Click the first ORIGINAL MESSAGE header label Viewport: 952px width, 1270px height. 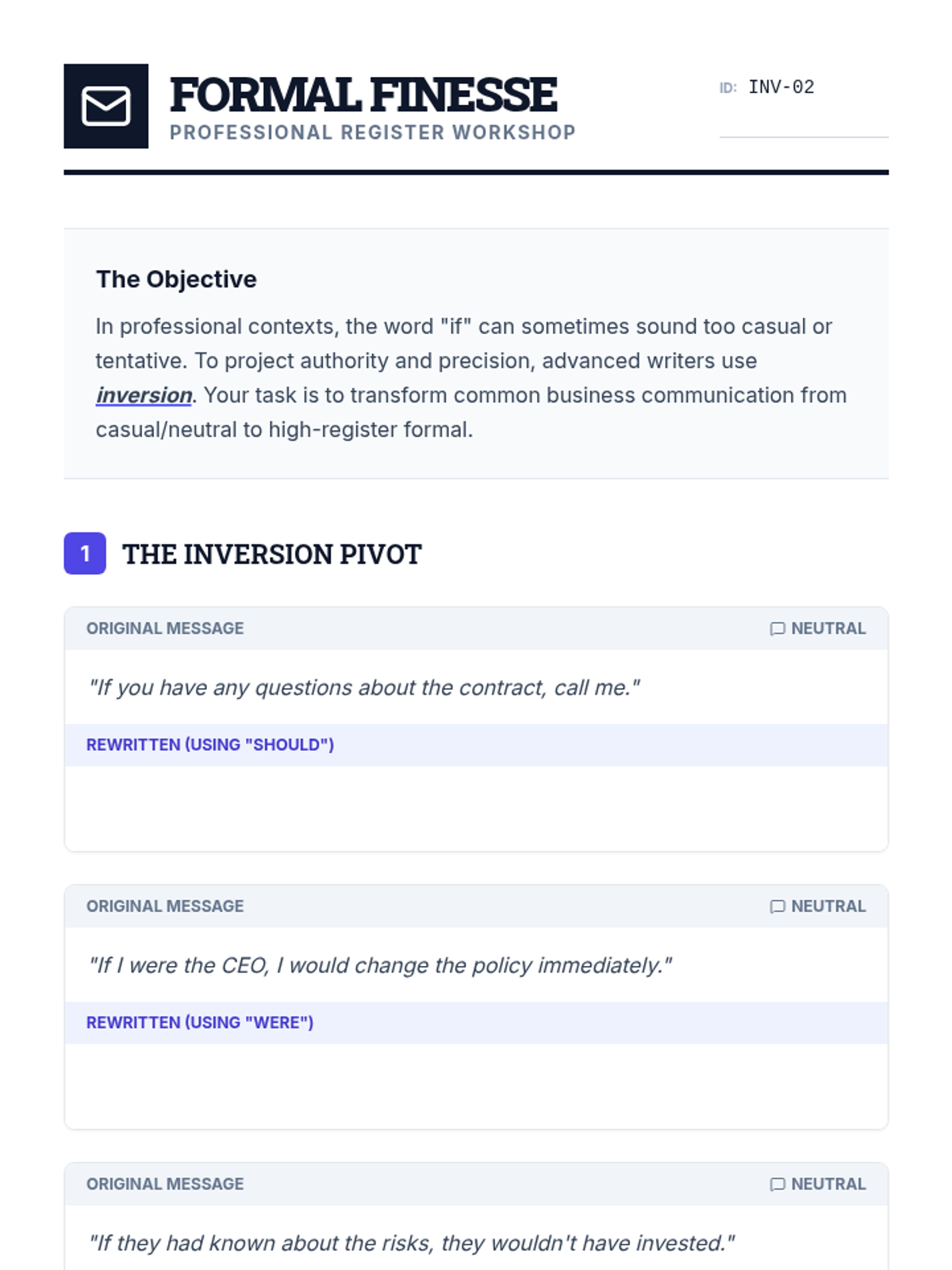pyautogui.click(x=165, y=629)
